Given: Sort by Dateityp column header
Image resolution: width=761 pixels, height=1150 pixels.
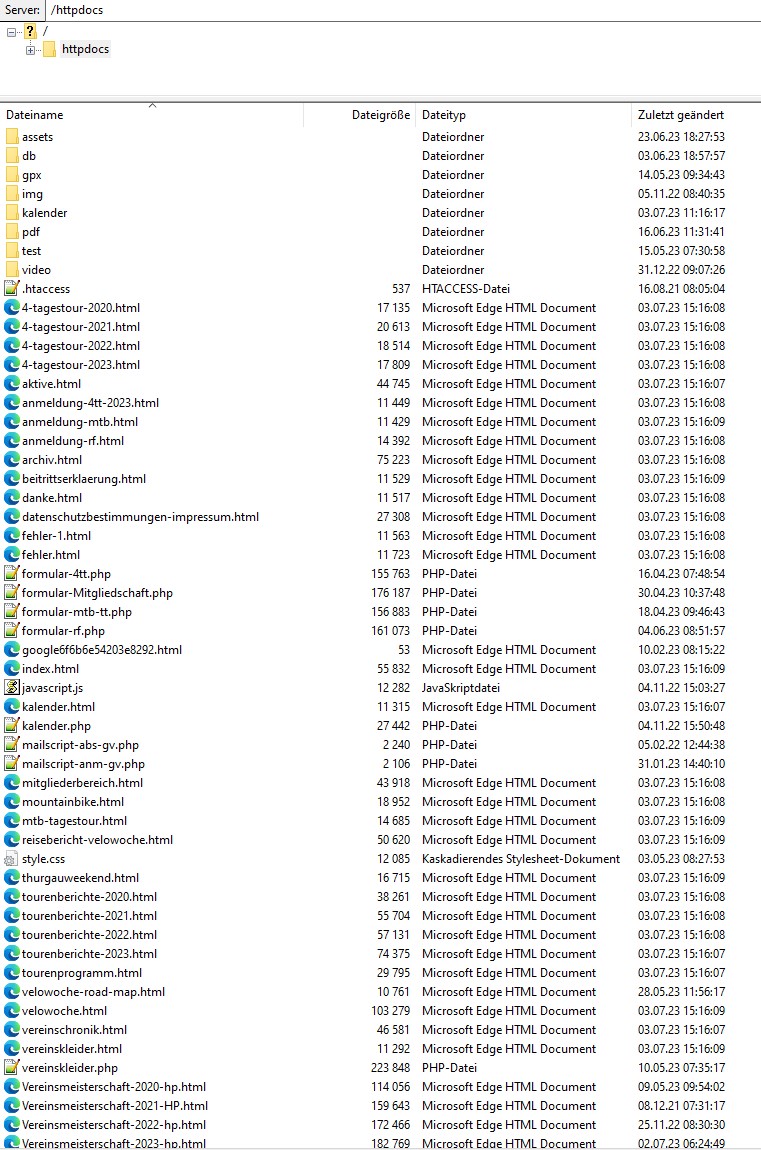Looking at the screenshot, I should coord(444,115).
